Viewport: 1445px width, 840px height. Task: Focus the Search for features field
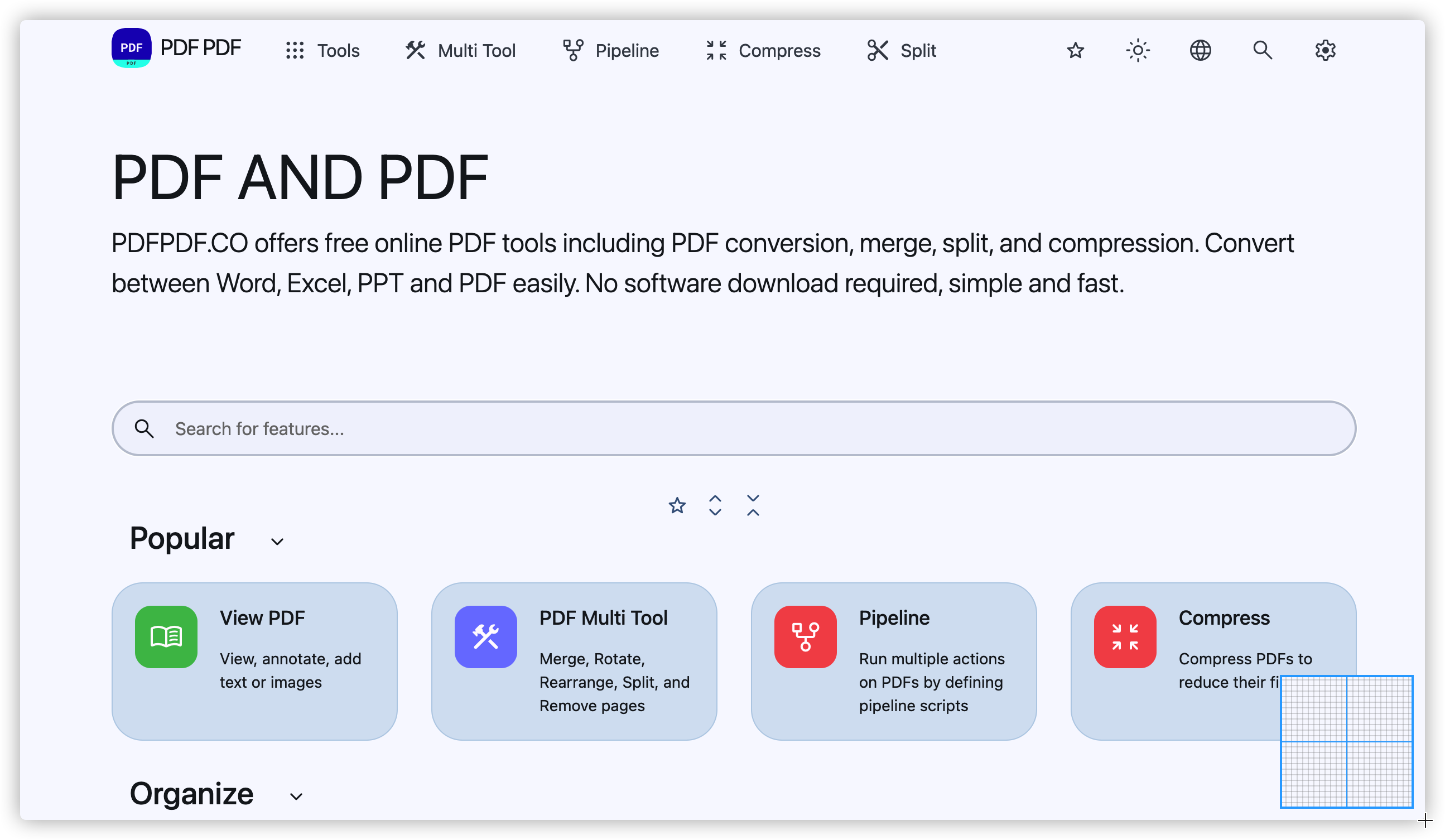(x=734, y=428)
